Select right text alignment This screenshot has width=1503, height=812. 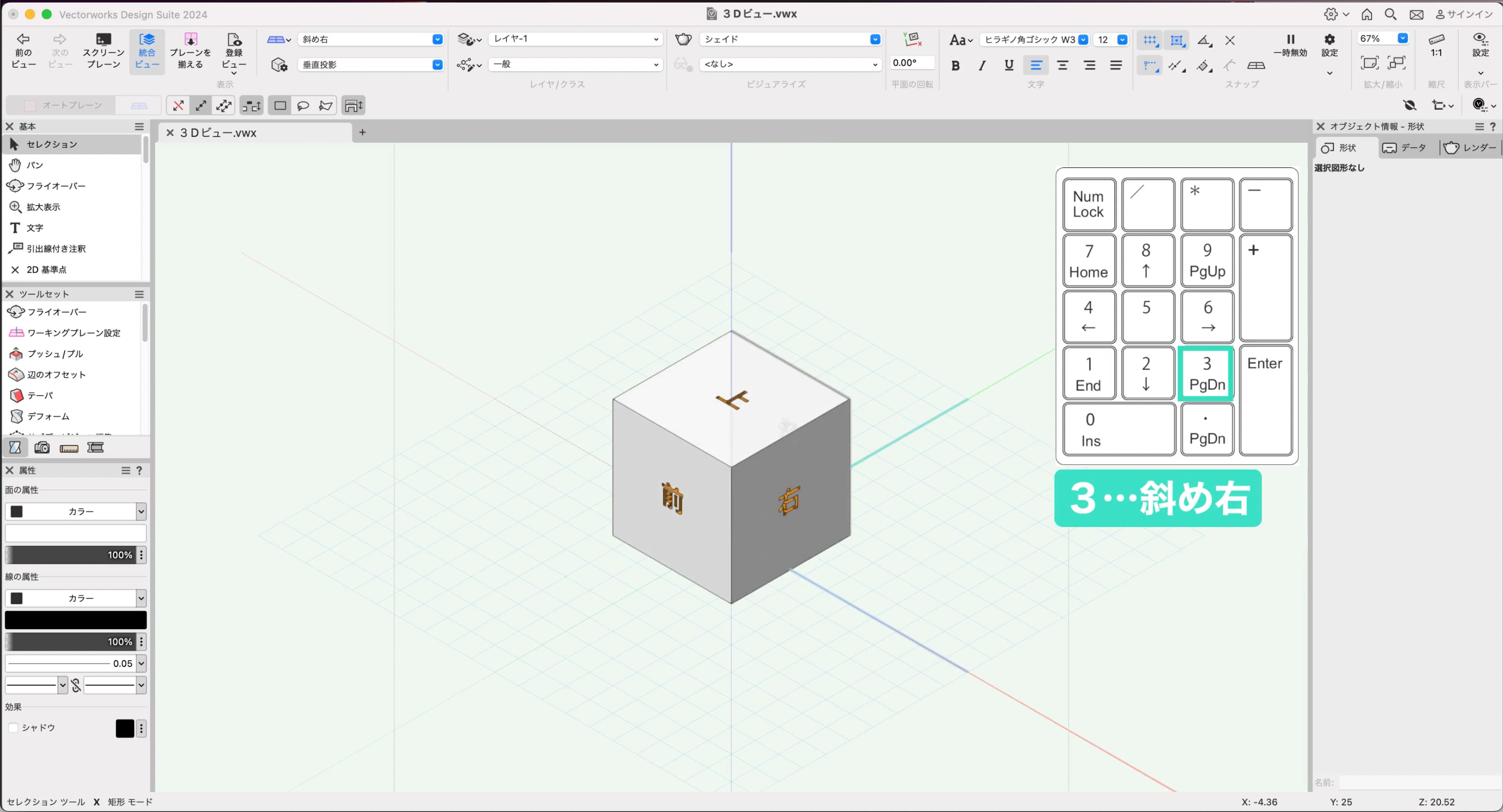click(1089, 66)
